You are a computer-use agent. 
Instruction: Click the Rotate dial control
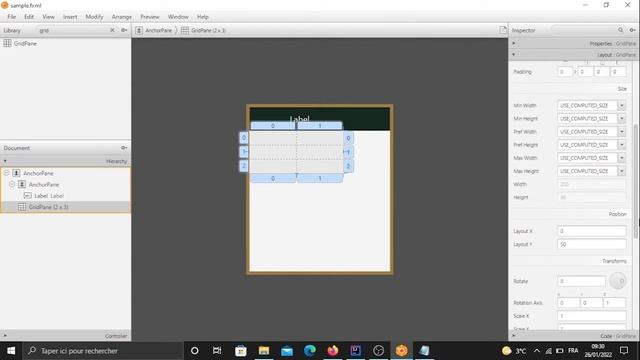(618, 281)
